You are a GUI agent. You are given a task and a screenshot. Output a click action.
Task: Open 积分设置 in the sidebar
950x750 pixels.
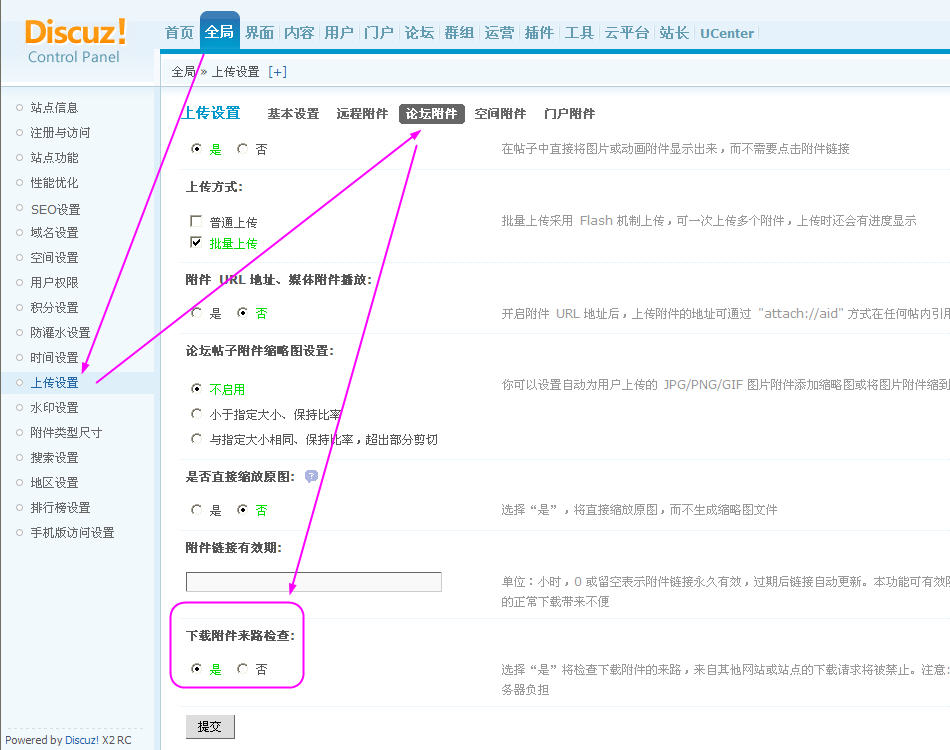[55, 308]
